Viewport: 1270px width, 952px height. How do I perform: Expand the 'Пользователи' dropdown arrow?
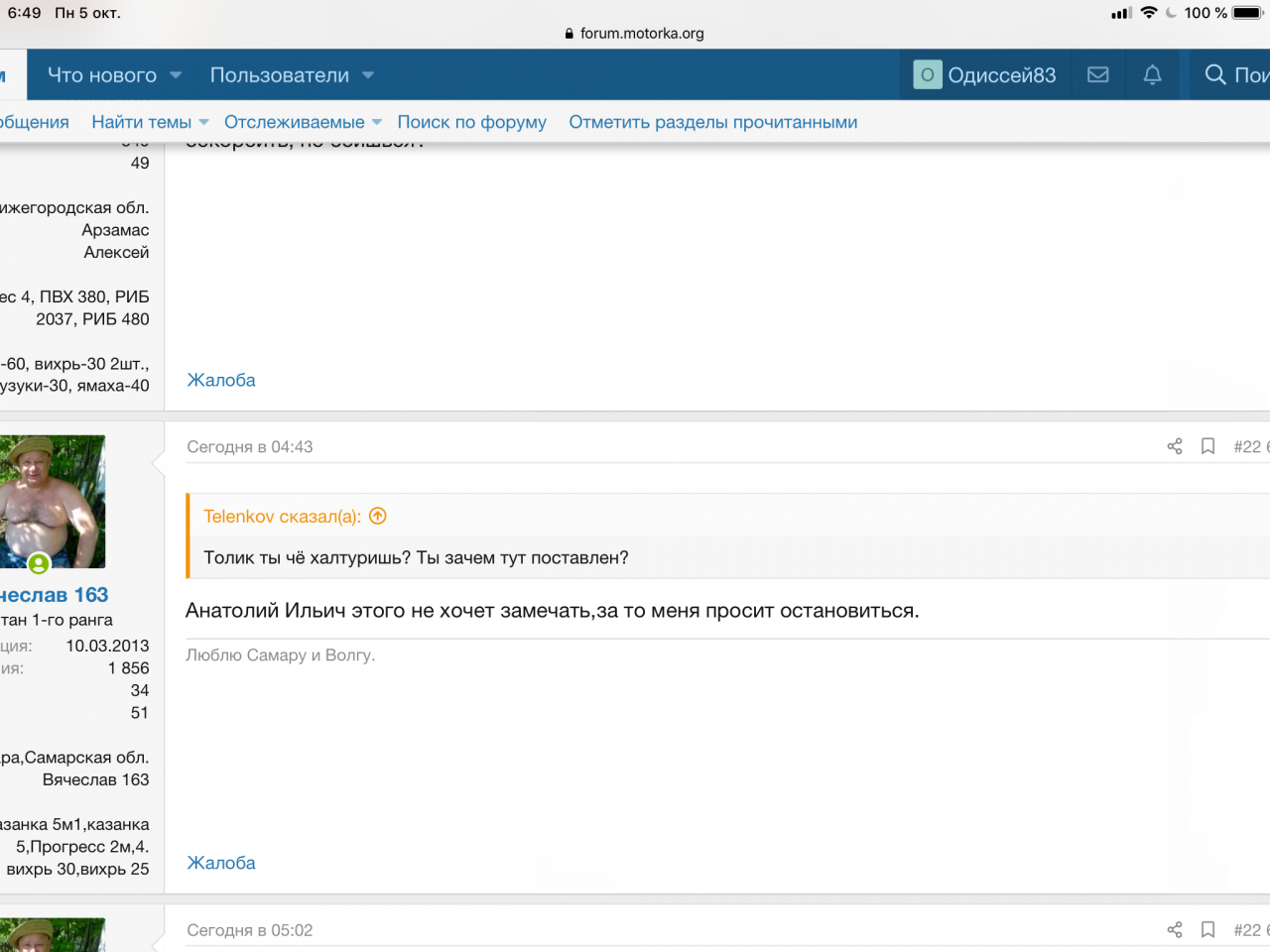coord(368,75)
